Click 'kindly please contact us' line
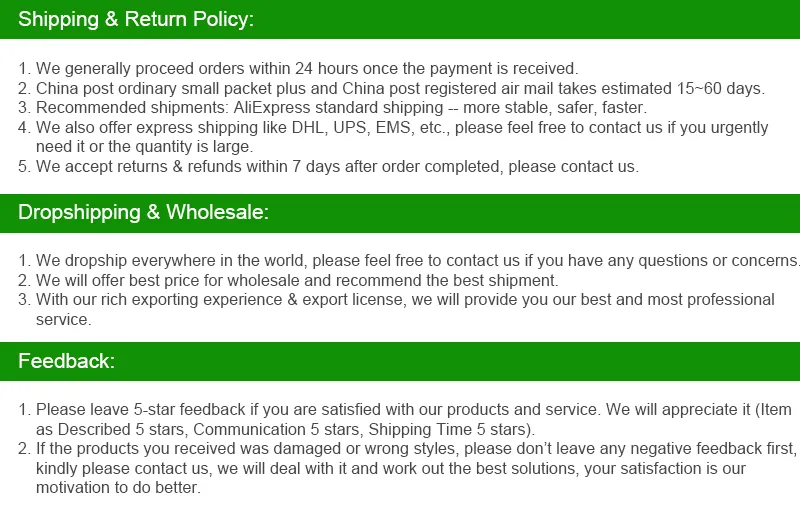Image resolution: width=800 pixels, height=511 pixels. pos(391,469)
